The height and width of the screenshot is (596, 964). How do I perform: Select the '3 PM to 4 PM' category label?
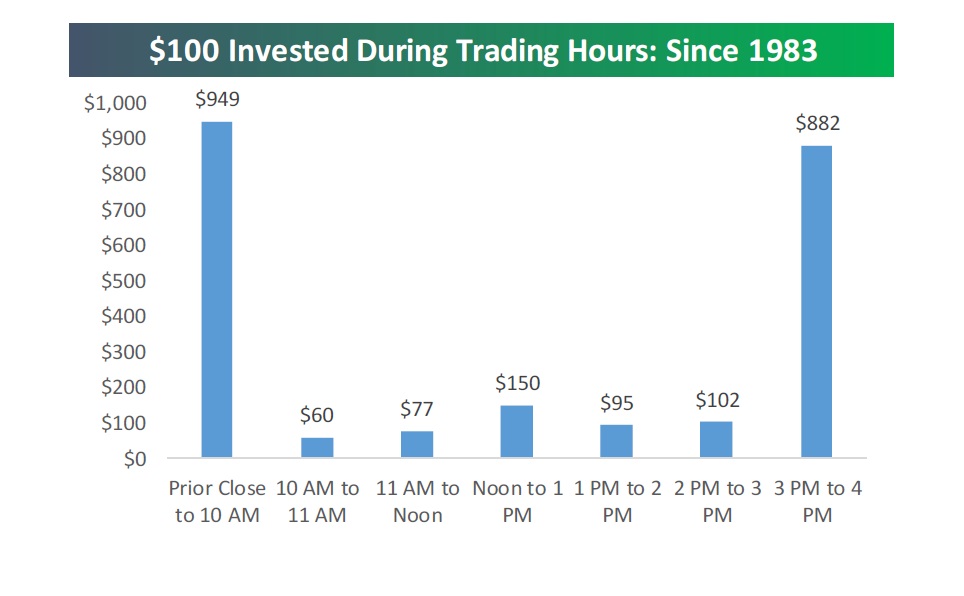point(818,501)
